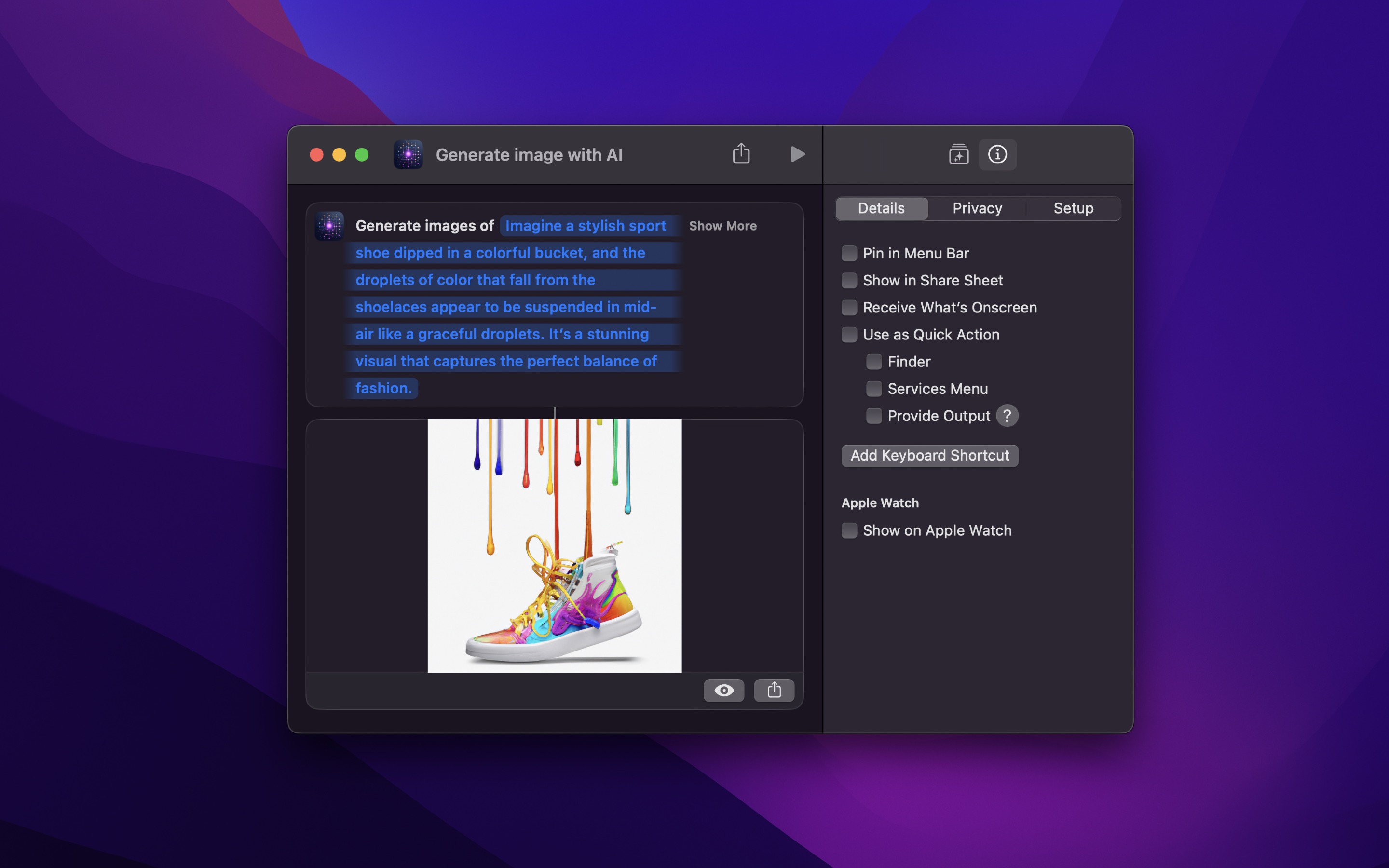The image size is (1389, 868).
Task: Check the Finder quick action option
Action: (873, 361)
